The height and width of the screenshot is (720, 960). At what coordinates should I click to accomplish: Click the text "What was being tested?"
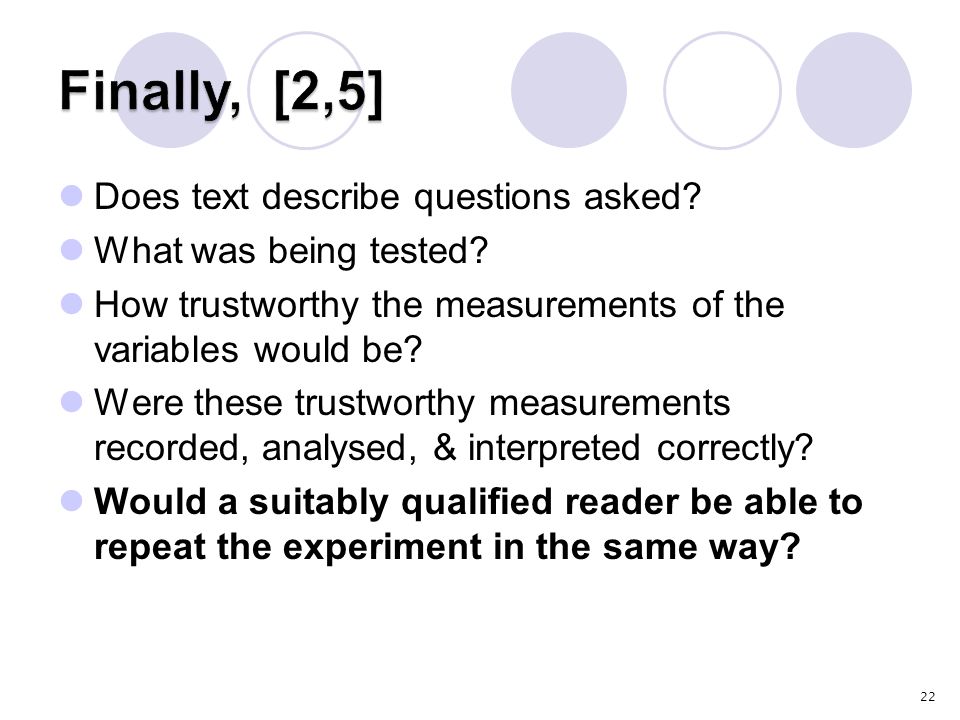(291, 251)
